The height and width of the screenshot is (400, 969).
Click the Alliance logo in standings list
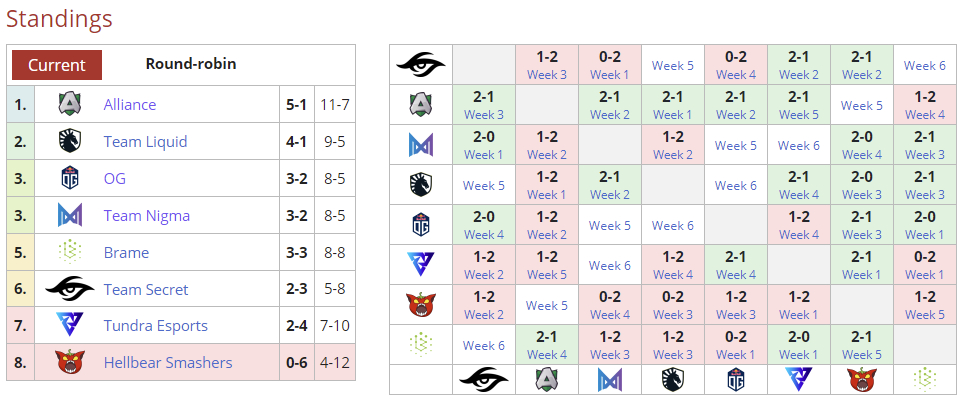(x=70, y=104)
